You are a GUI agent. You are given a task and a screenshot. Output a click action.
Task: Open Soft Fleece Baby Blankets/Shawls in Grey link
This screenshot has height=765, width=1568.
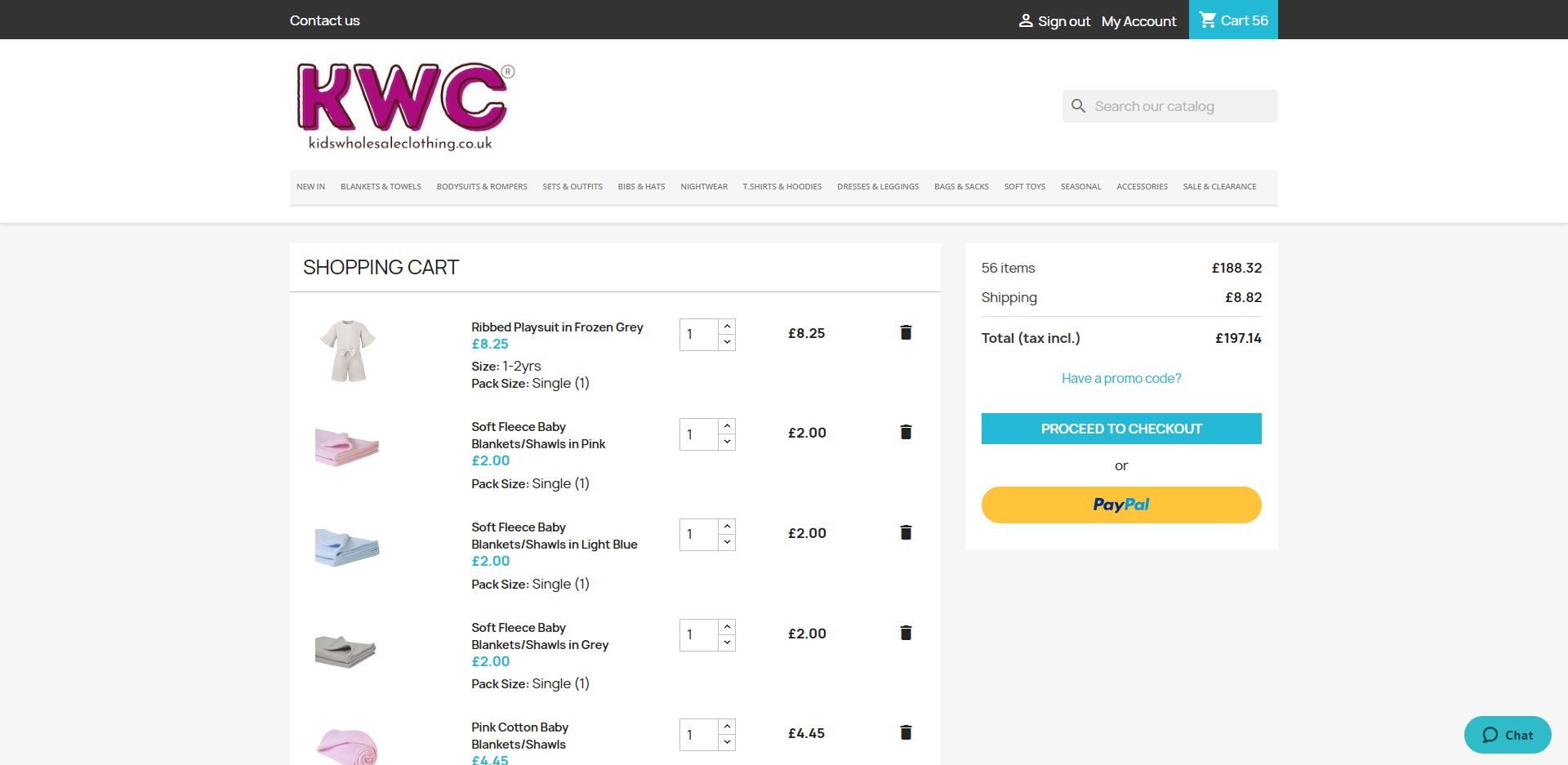[540, 636]
